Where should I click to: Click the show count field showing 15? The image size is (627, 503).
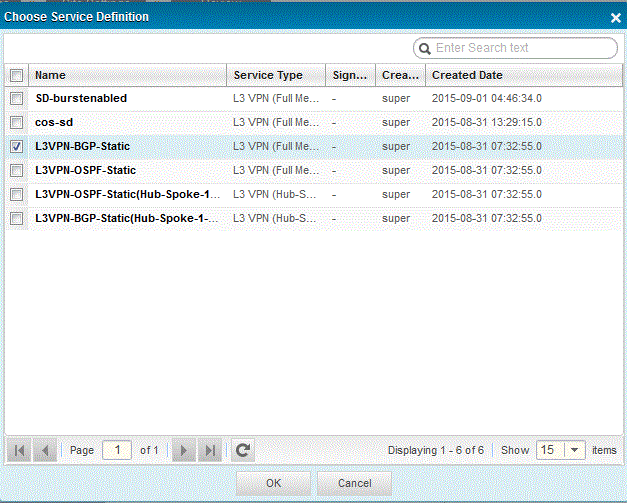pos(551,450)
